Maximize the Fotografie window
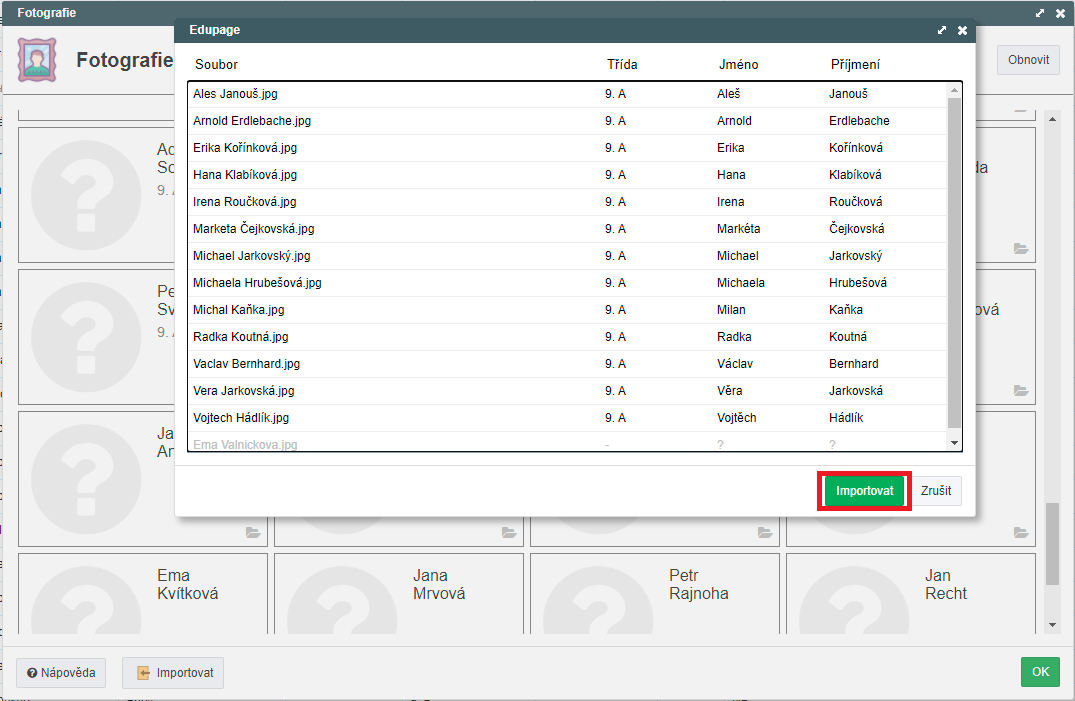The width and height of the screenshot is (1075, 701). 1040,13
